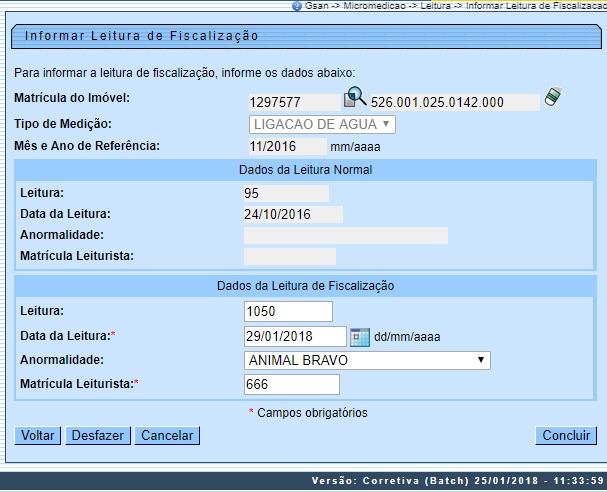Viewport: 607px width, 492px height.
Task: Click the 'Matrícula do Imóvel:' label
Action: [x=72, y=98]
